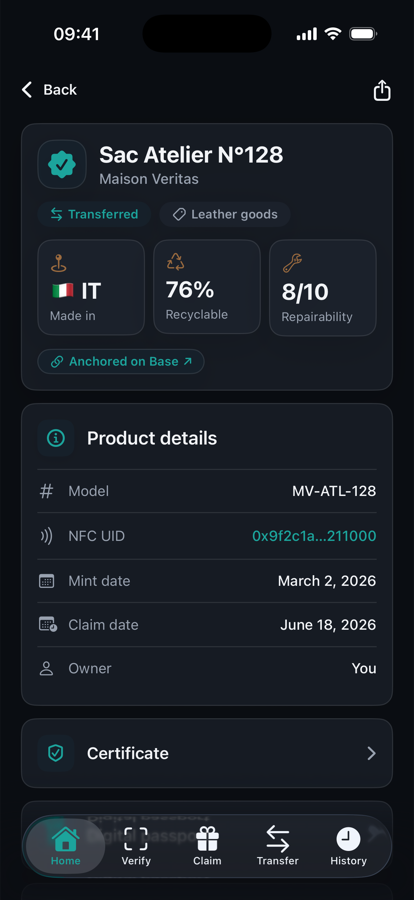Tap the Product details info icon
Screen dimensions: 414x900
[x=56, y=438]
